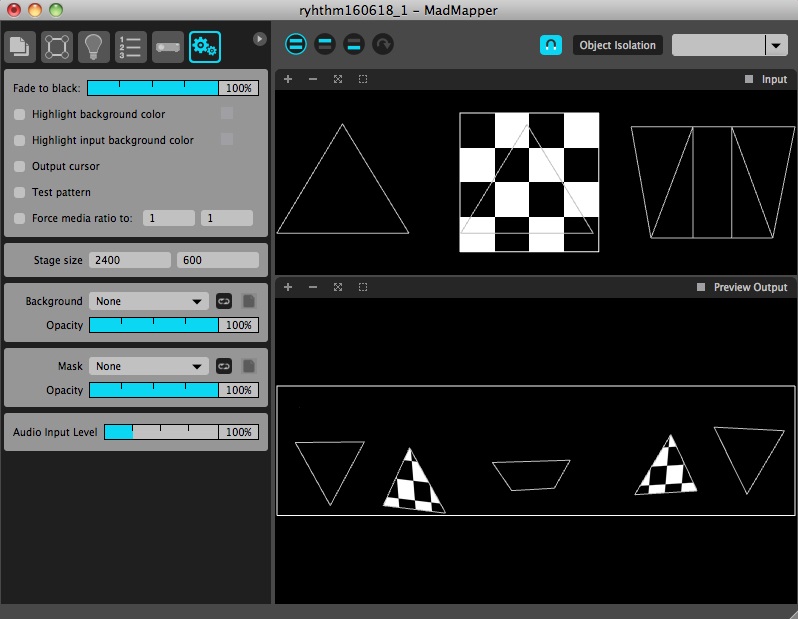Select the dual view layout icon

[x=297, y=44]
